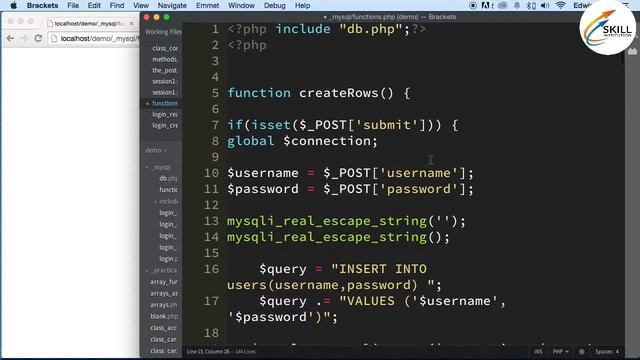Click Spaces: 4 indentation setting
The image size is (640, 360).
(x=607, y=351)
